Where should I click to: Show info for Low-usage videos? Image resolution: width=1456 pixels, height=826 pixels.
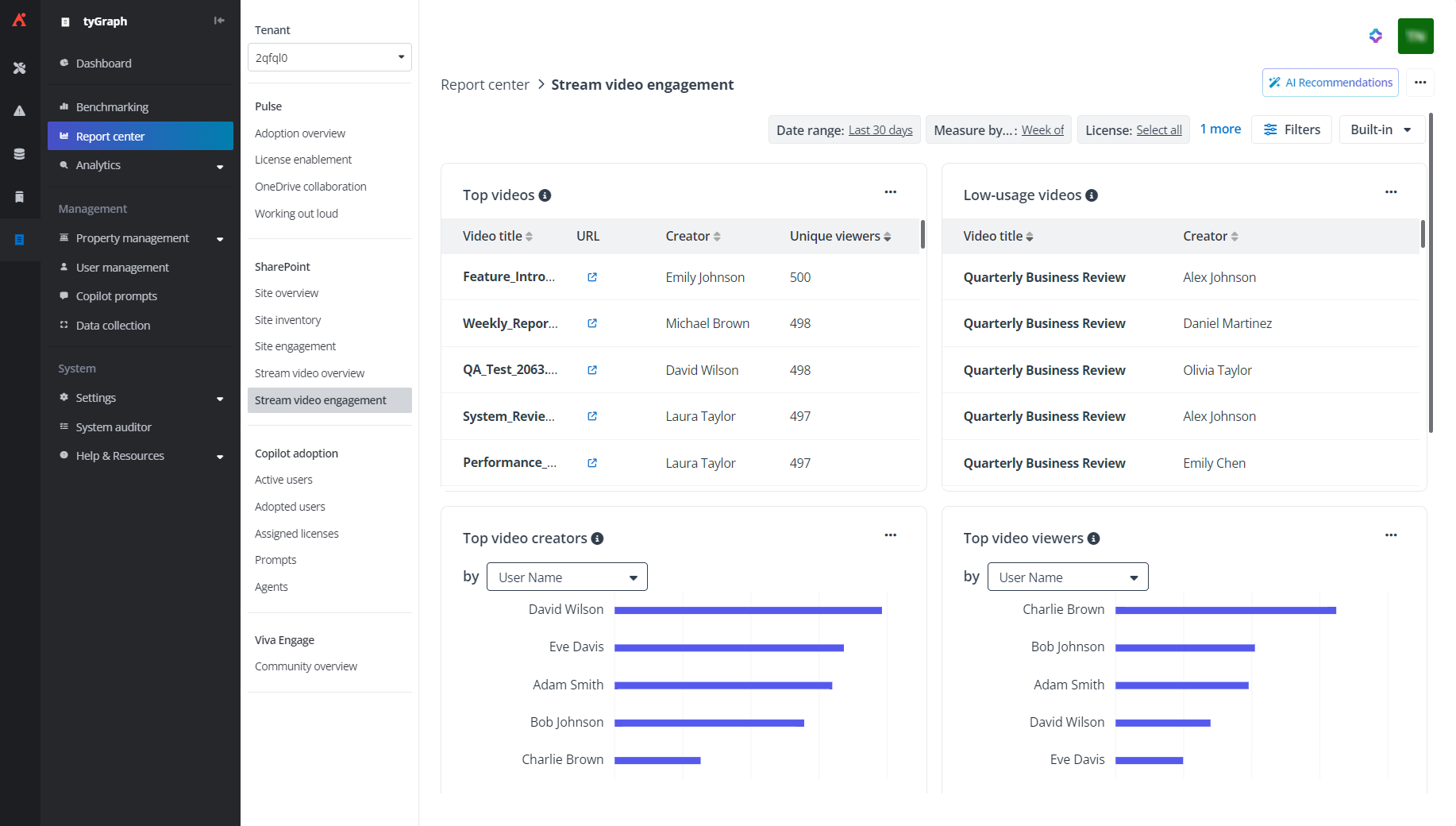1092,195
